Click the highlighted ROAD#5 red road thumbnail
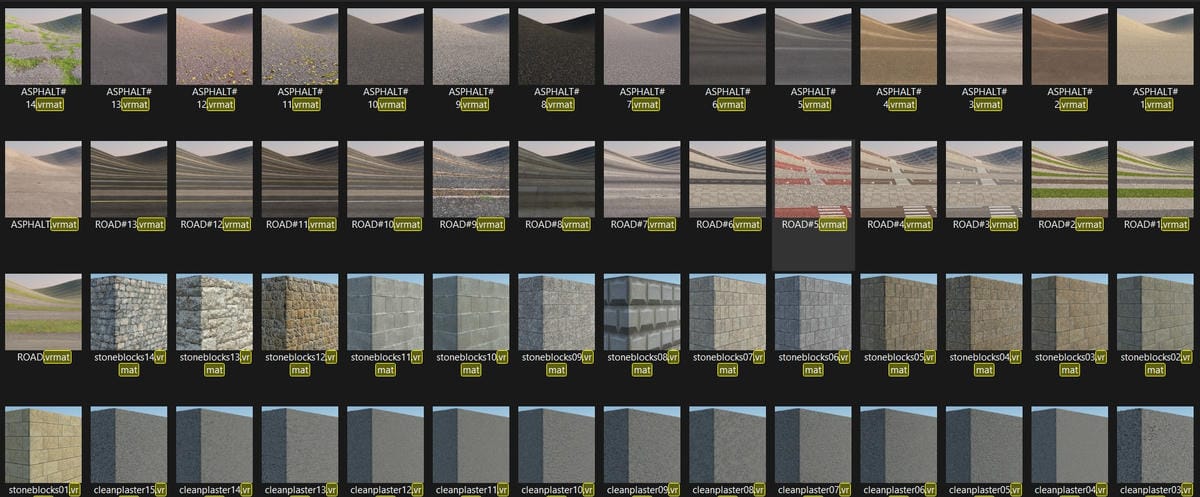1200x497 pixels. click(812, 179)
